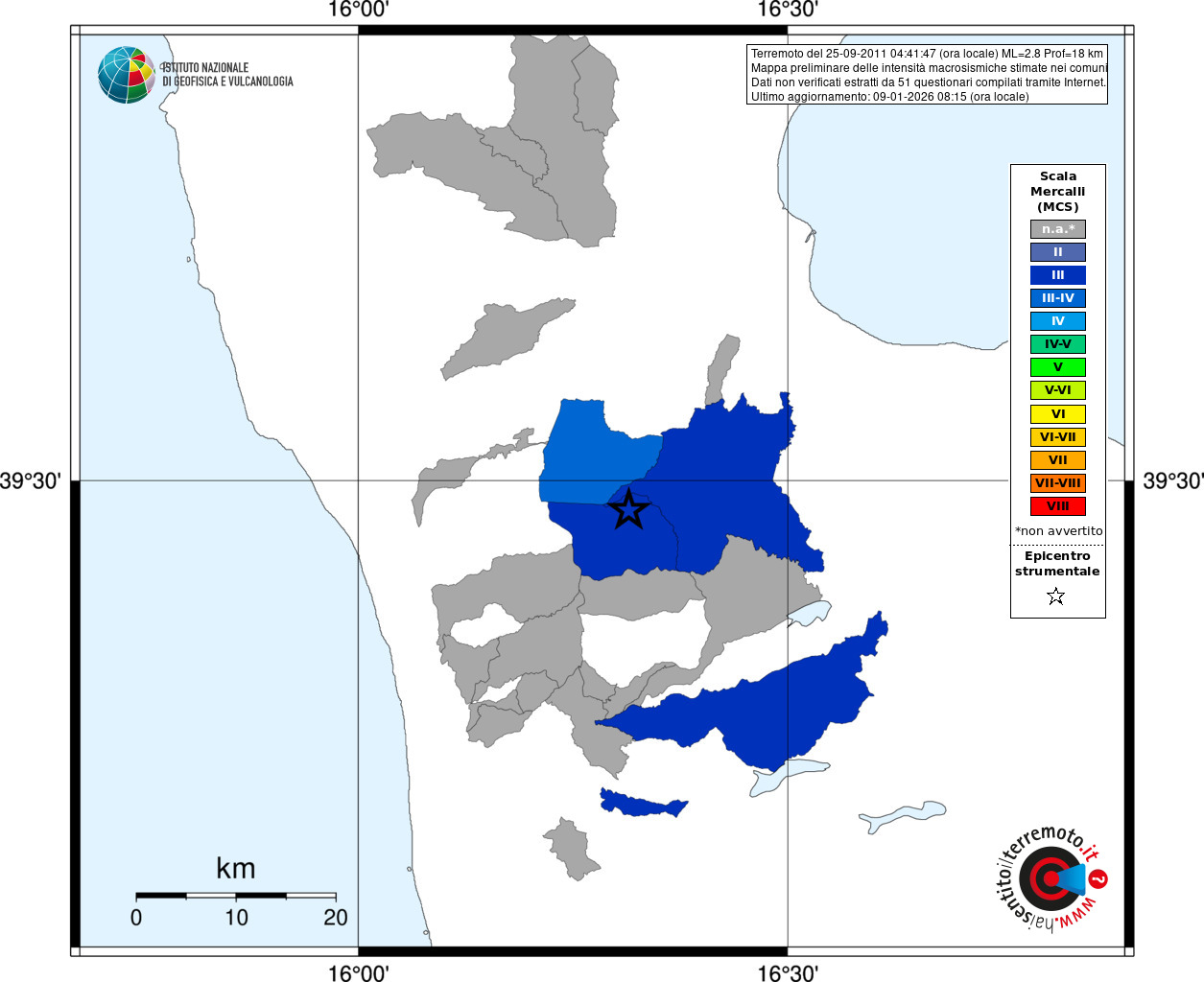Click the 'km' scale bar label
Viewport: 1204px width, 982px height.
click(236, 869)
